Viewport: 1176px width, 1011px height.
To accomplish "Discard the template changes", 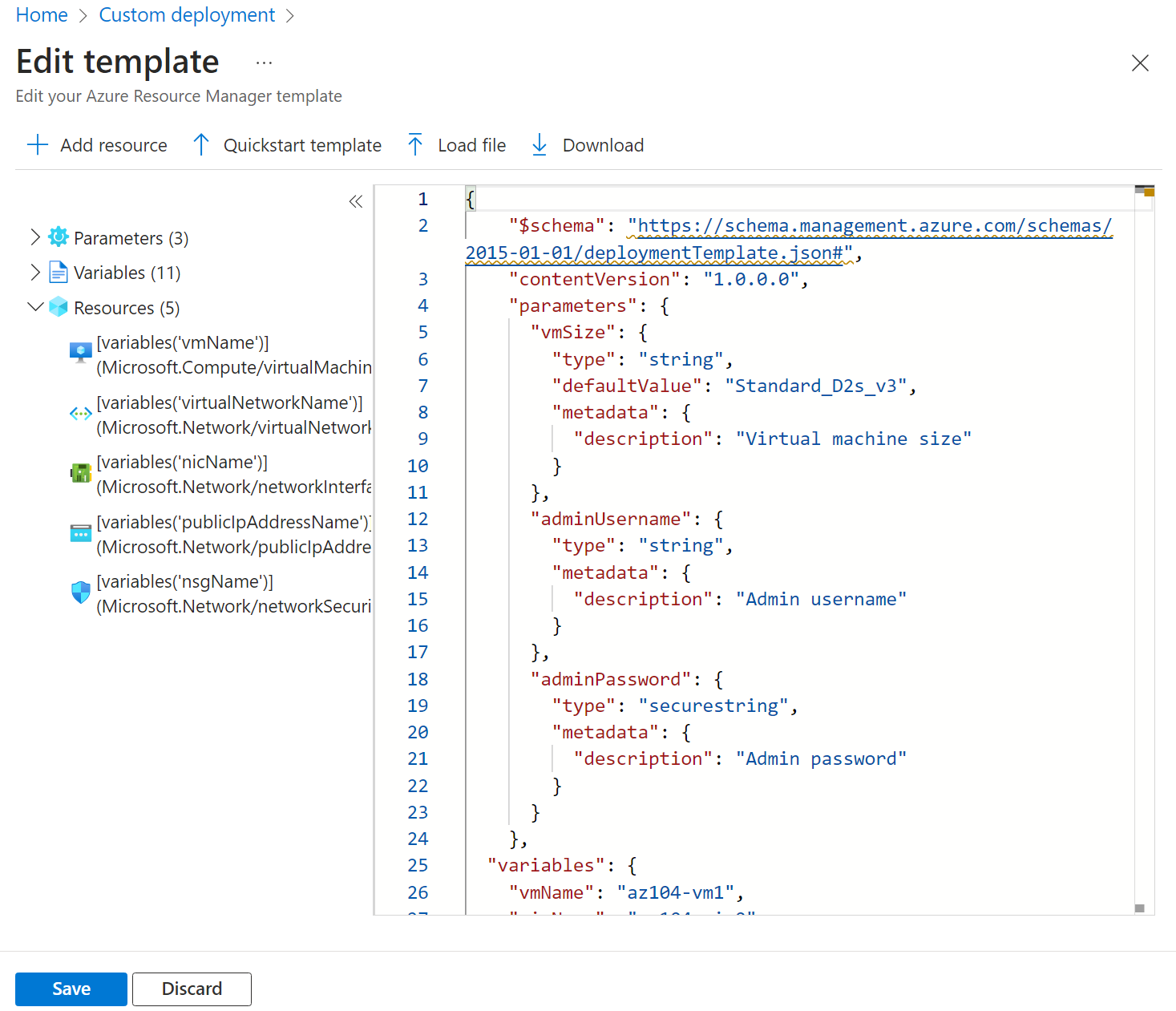I will (192, 989).
